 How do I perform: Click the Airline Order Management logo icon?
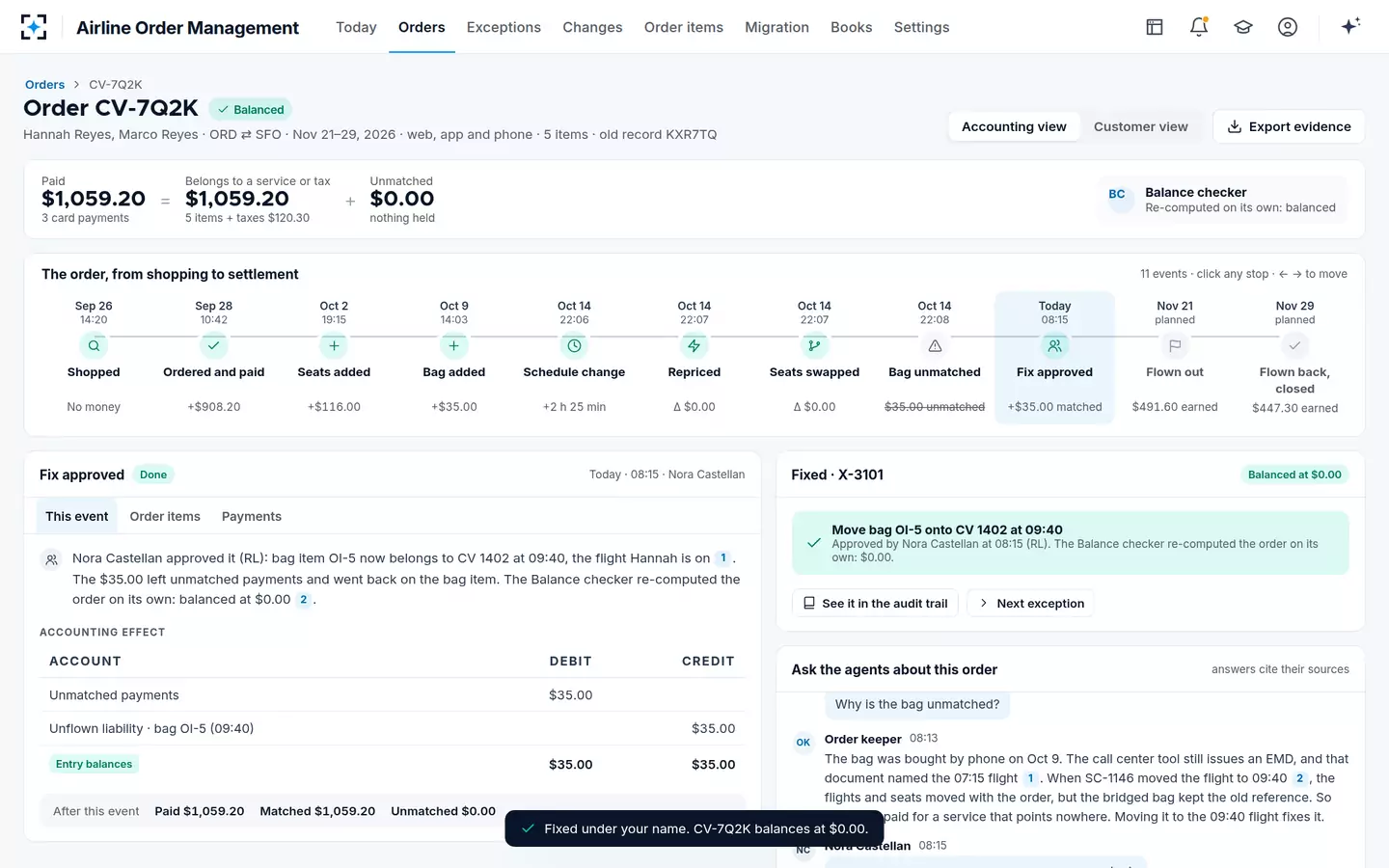tap(34, 27)
